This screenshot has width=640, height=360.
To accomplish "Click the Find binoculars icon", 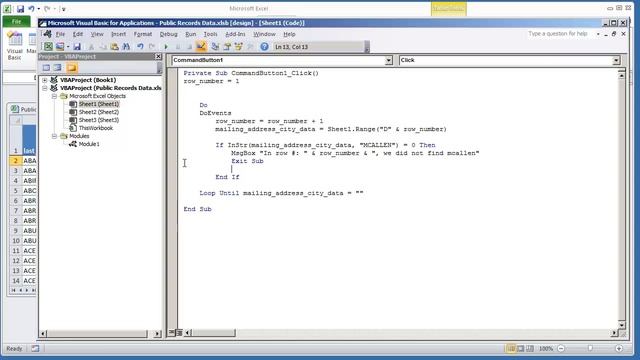I will (126, 47).
